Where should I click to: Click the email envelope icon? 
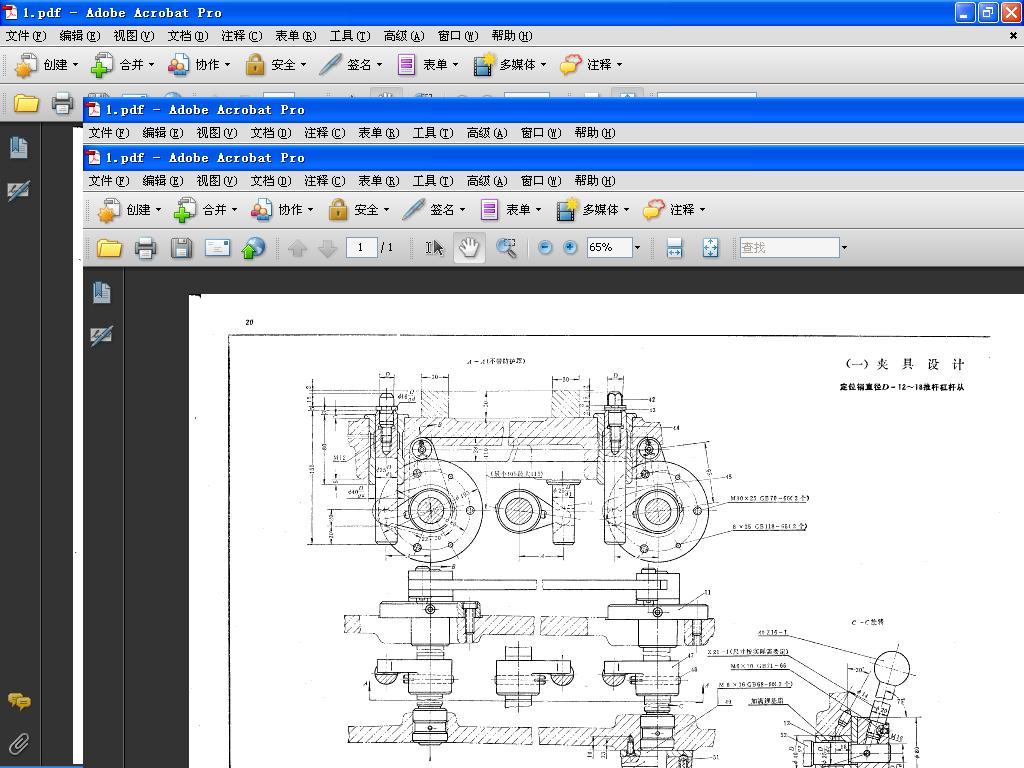(218, 248)
